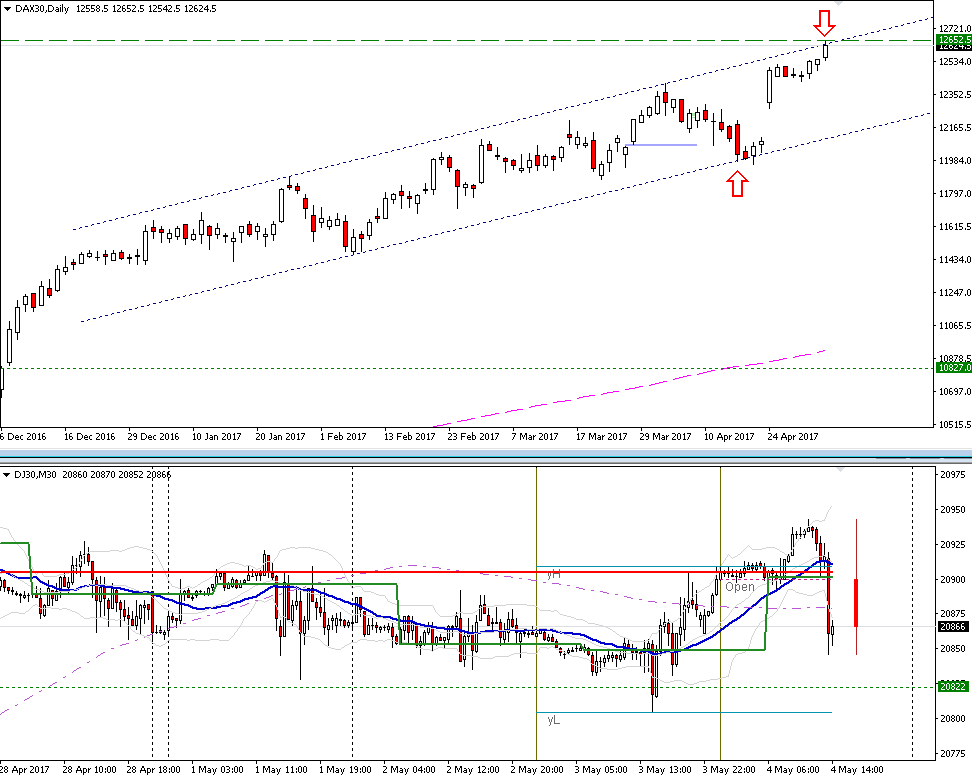972x779 pixels.
Task: Click the 20866 current price tag
Action: coord(954,627)
